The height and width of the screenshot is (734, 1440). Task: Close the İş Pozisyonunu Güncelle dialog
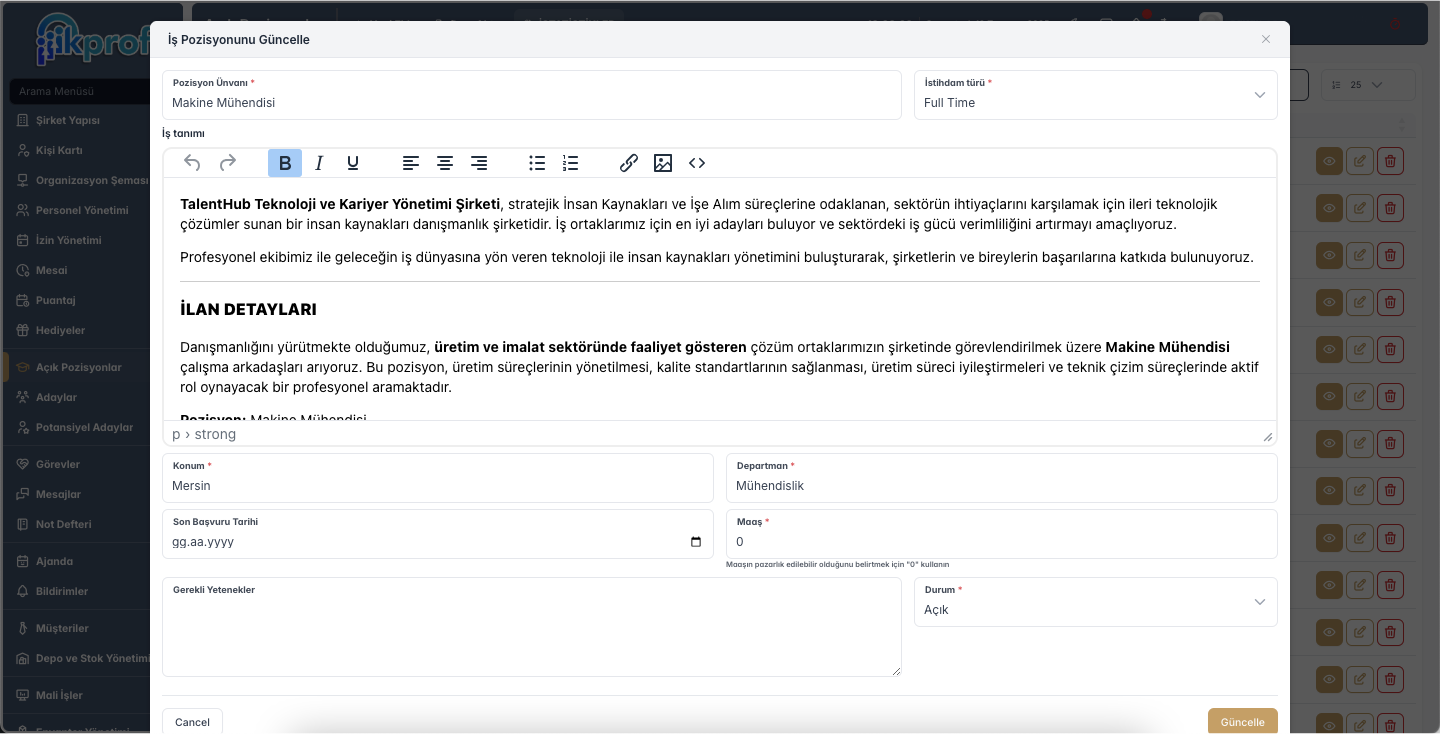1266,39
